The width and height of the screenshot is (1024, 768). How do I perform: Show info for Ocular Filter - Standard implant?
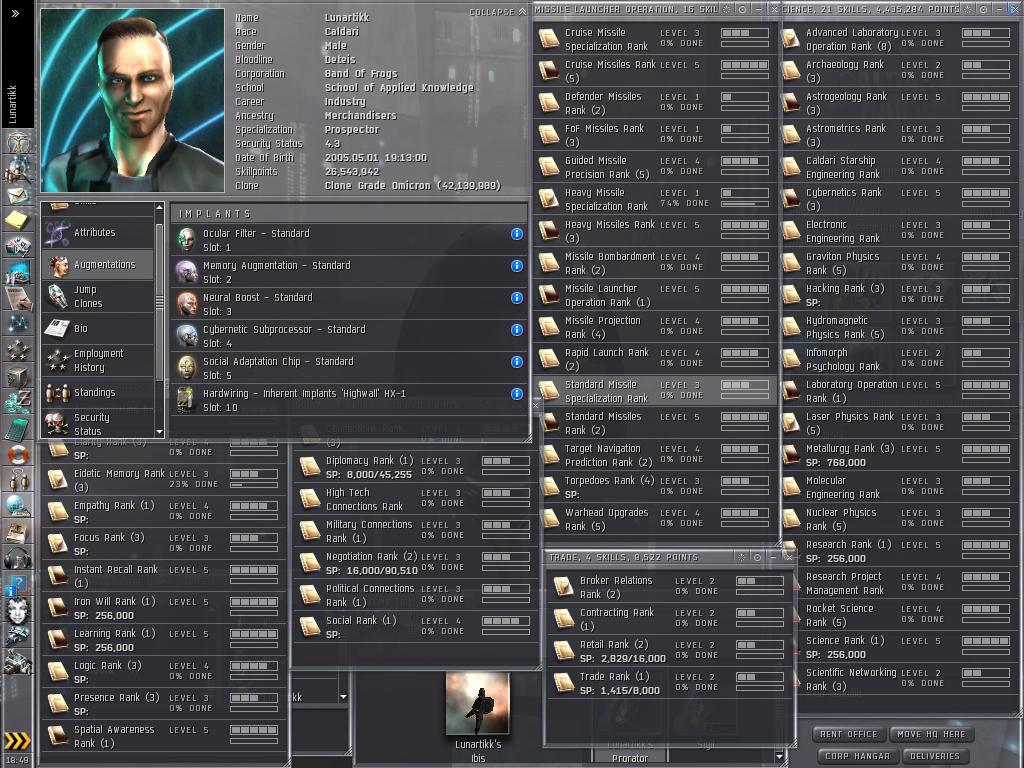[x=517, y=233]
